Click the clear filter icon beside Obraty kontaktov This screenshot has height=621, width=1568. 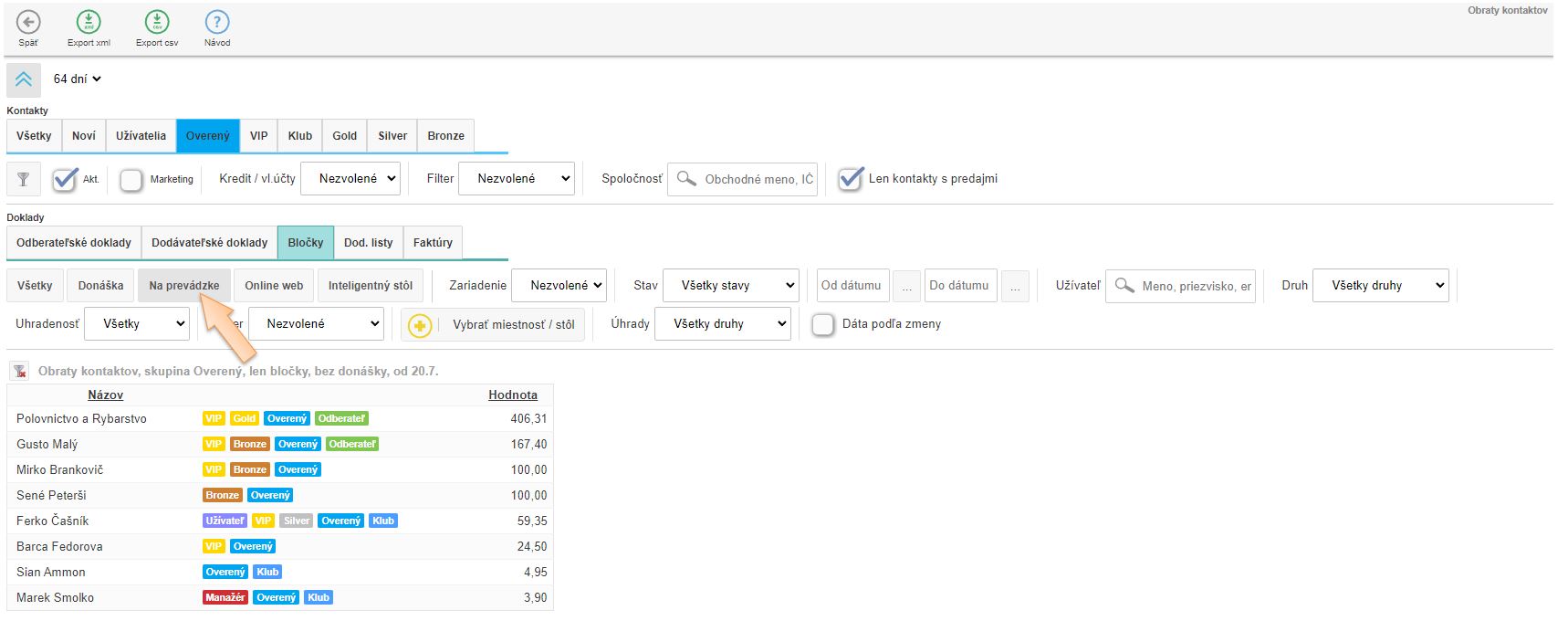[20, 371]
